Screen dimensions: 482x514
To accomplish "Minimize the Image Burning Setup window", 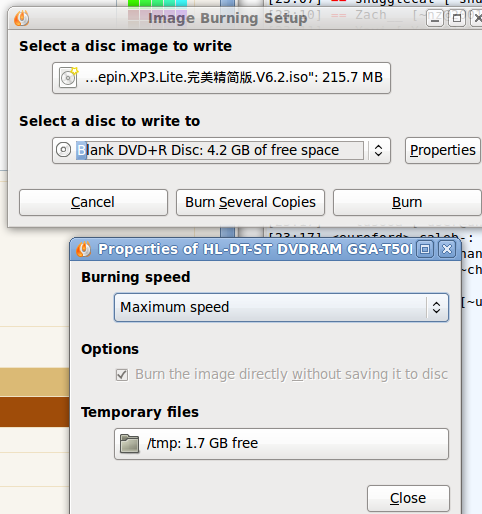I will [x=435, y=18].
